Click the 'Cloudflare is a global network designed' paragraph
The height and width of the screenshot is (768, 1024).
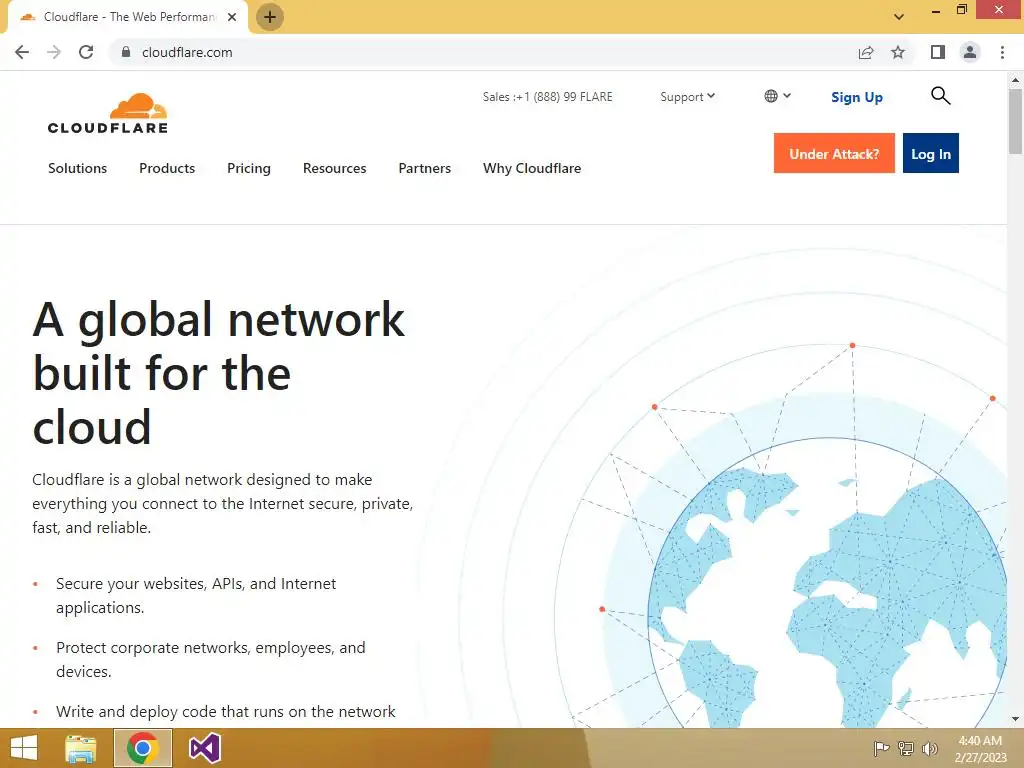click(x=223, y=504)
